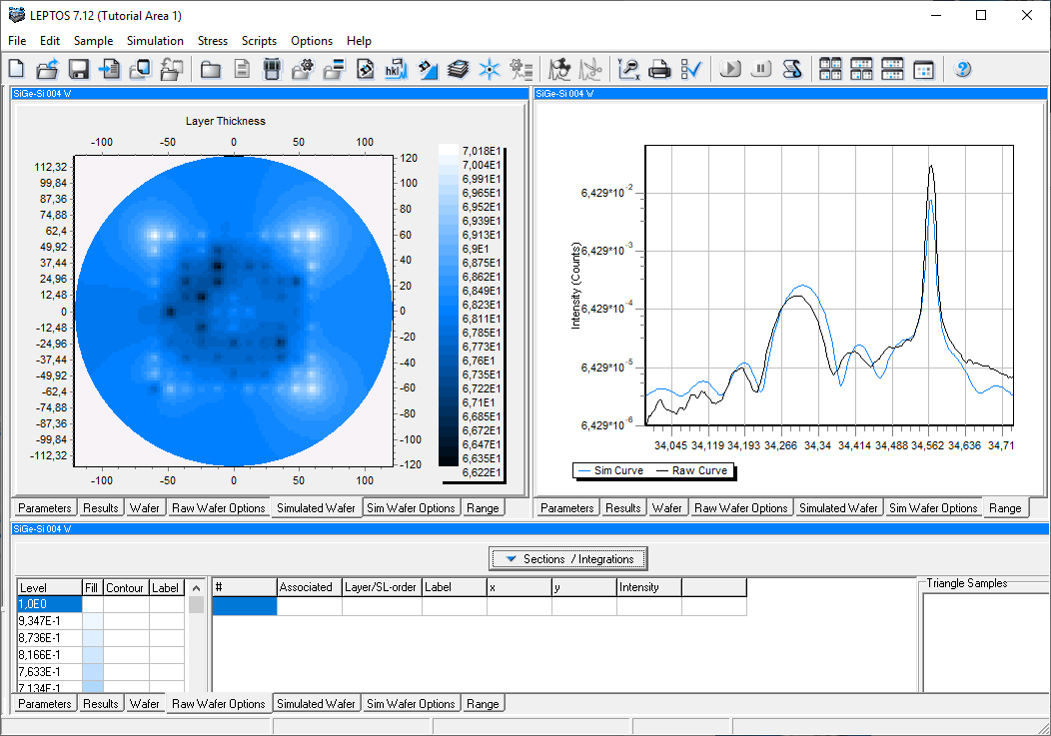Switch to Sim Wafer Options tab in wafer map panel
The width and height of the screenshot is (1051, 736).
(x=411, y=508)
